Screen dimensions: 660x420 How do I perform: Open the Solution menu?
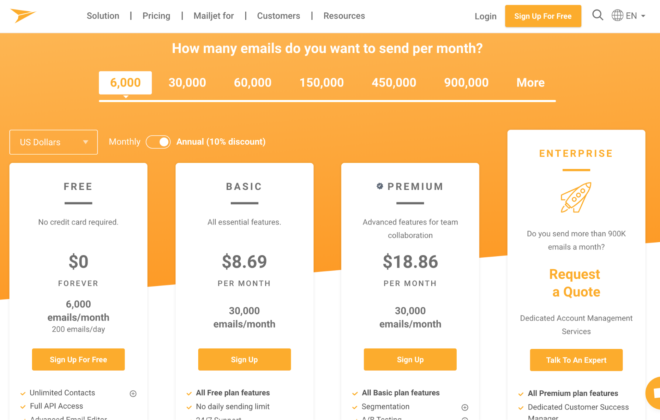[x=103, y=16]
